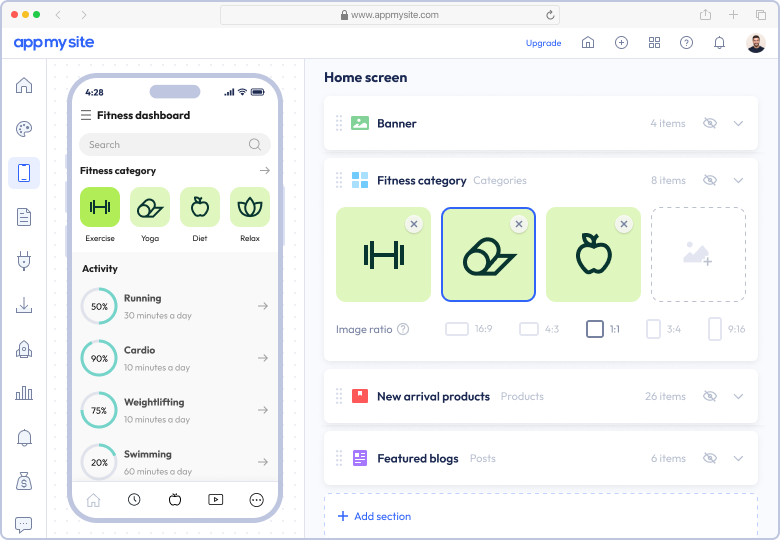The height and width of the screenshot is (540, 780).
Task: Click the plus circle create icon in header
Action: [621, 43]
